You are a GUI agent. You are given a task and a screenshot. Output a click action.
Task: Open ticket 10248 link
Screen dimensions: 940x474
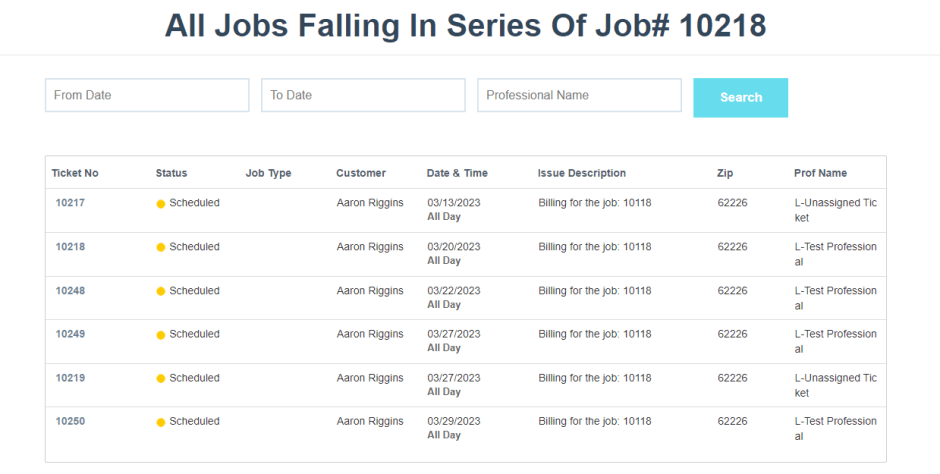[x=70, y=291]
